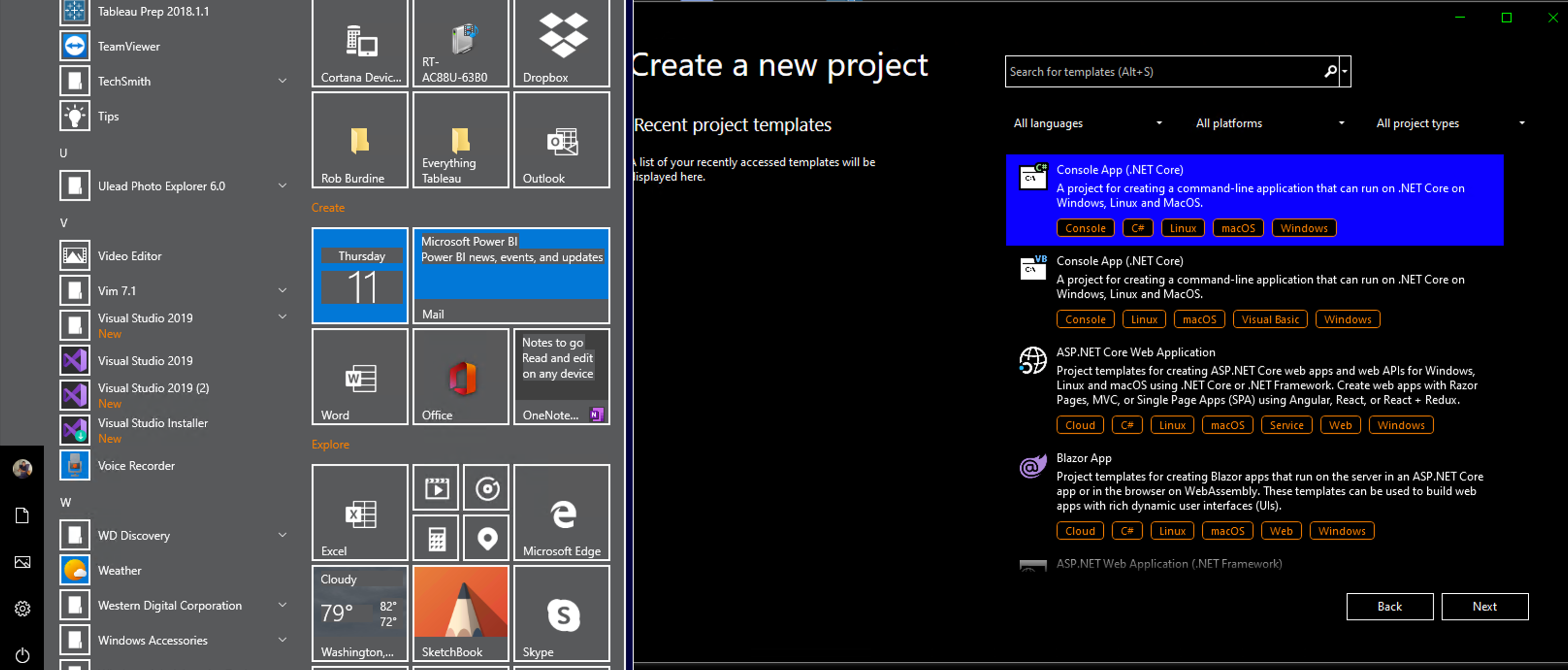This screenshot has height=670, width=1568.
Task: Click the Start menu Power button
Action: click(22, 655)
